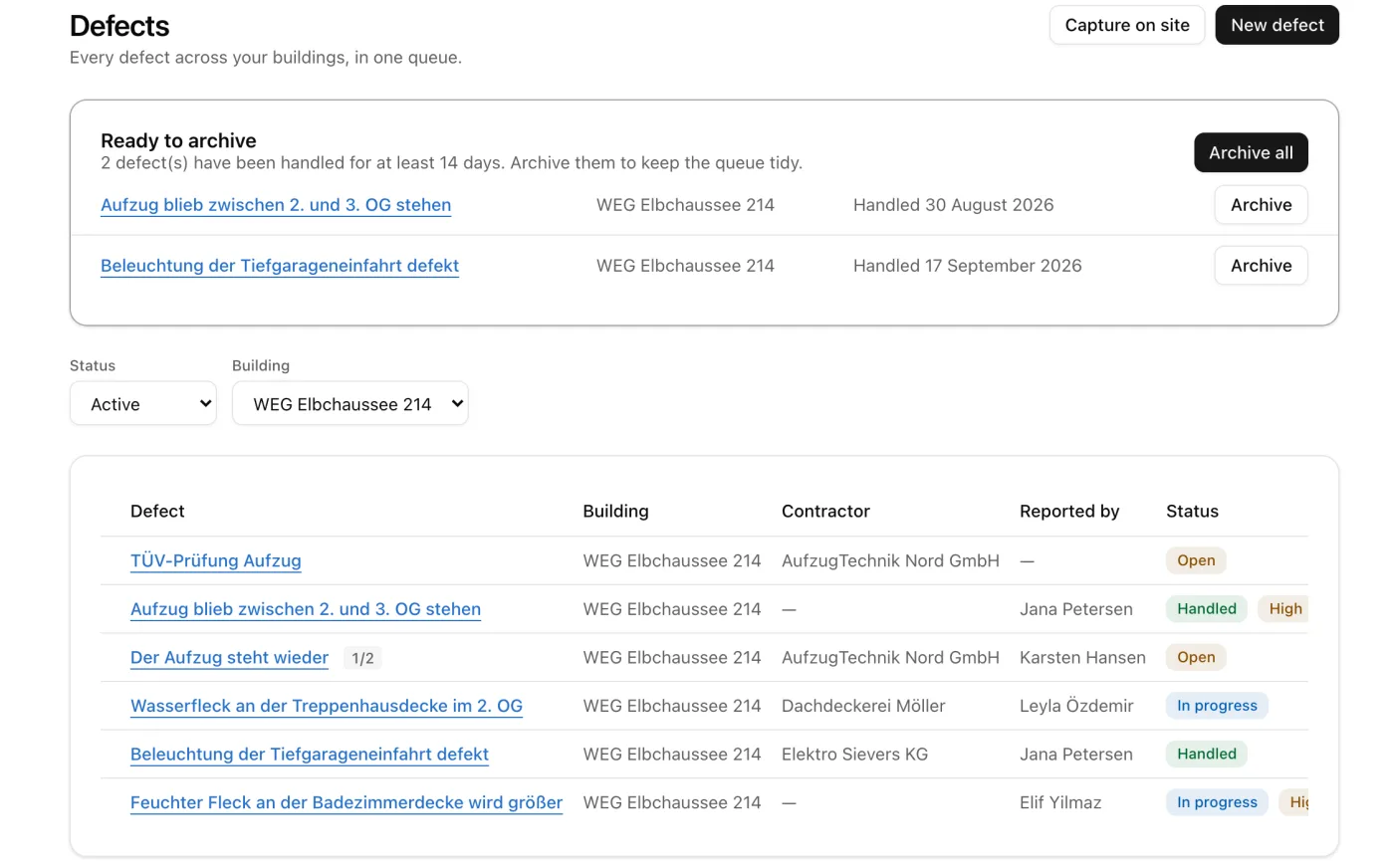Open the Der Aufzug steht wieder defect

230,658
